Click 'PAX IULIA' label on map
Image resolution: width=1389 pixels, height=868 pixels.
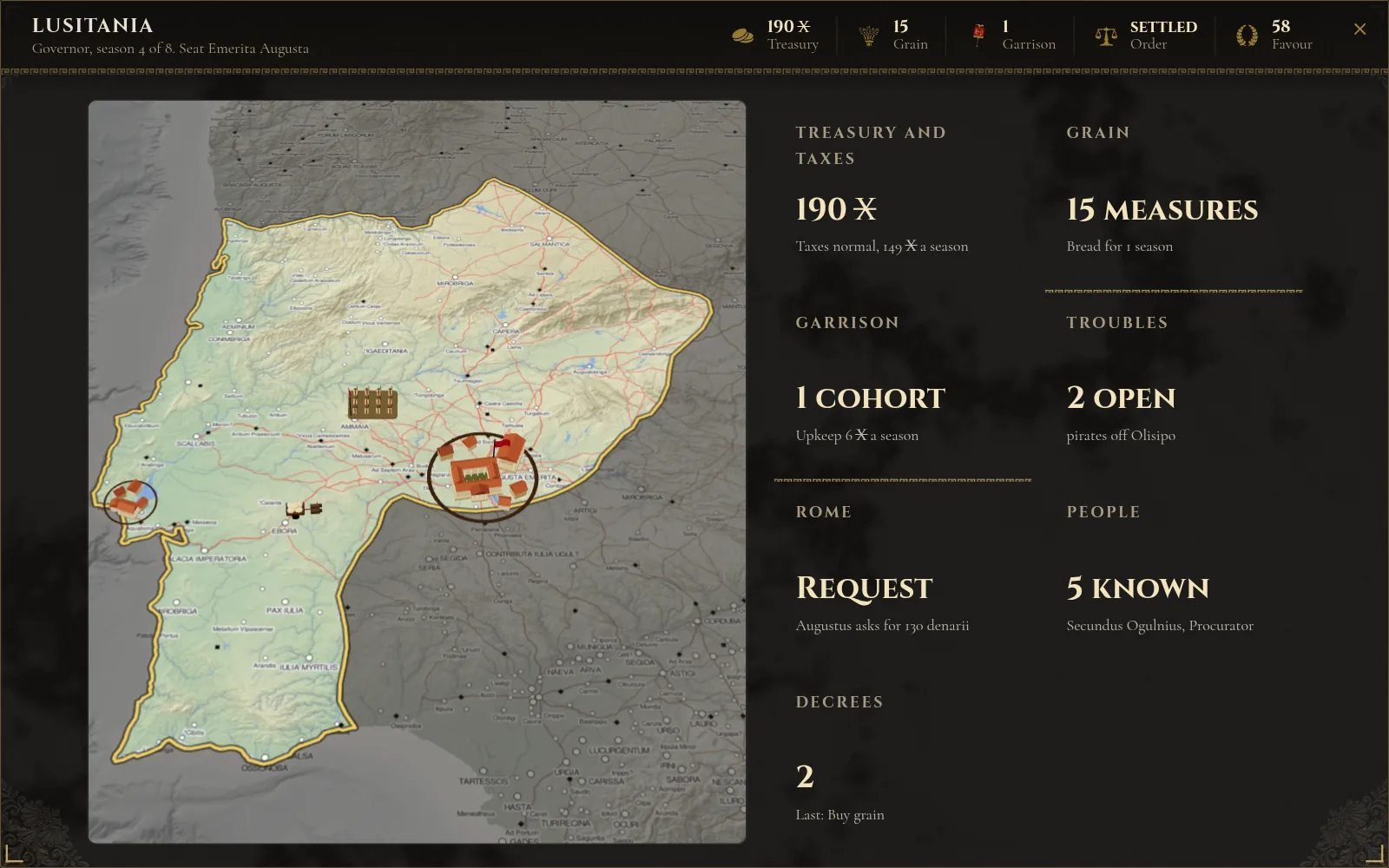tap(285, 610)
